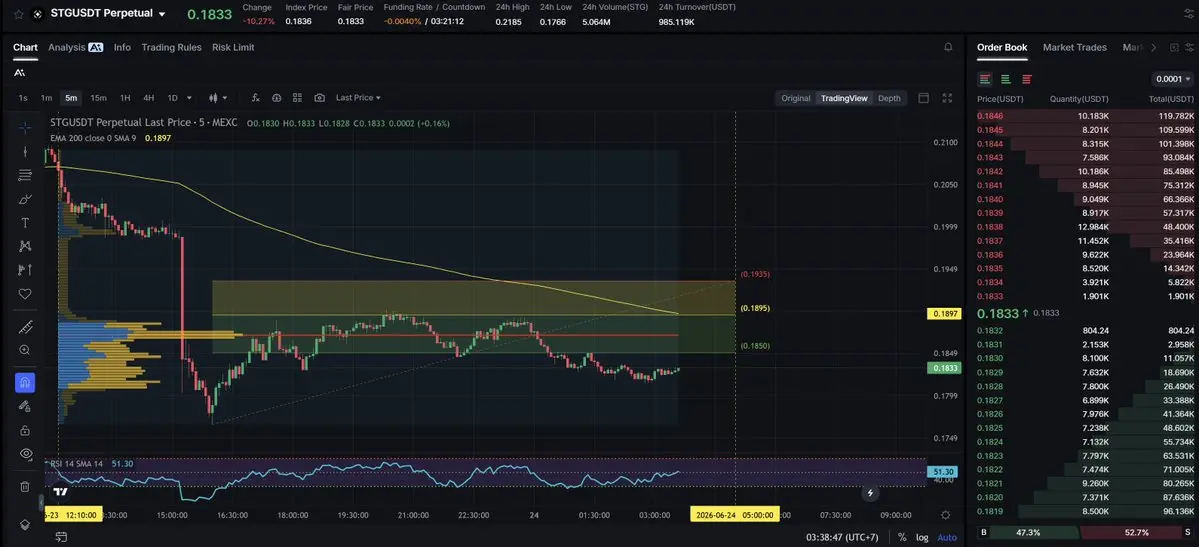The image size is (1199, 547).
Task: Switch chart to Depth view
Action: click(889, 98)
